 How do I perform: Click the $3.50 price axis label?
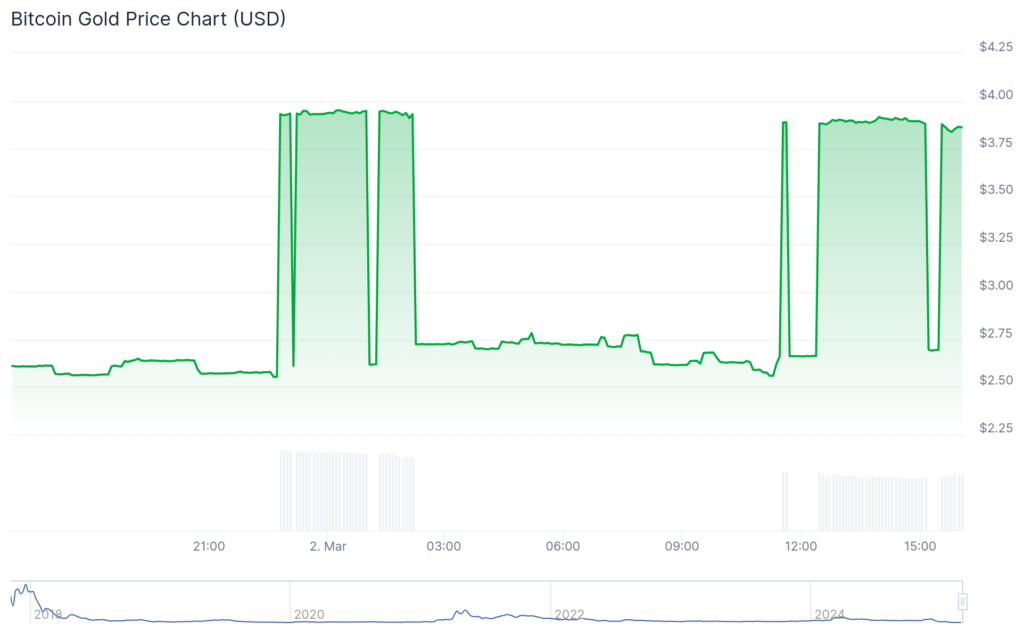pos(996,189)
